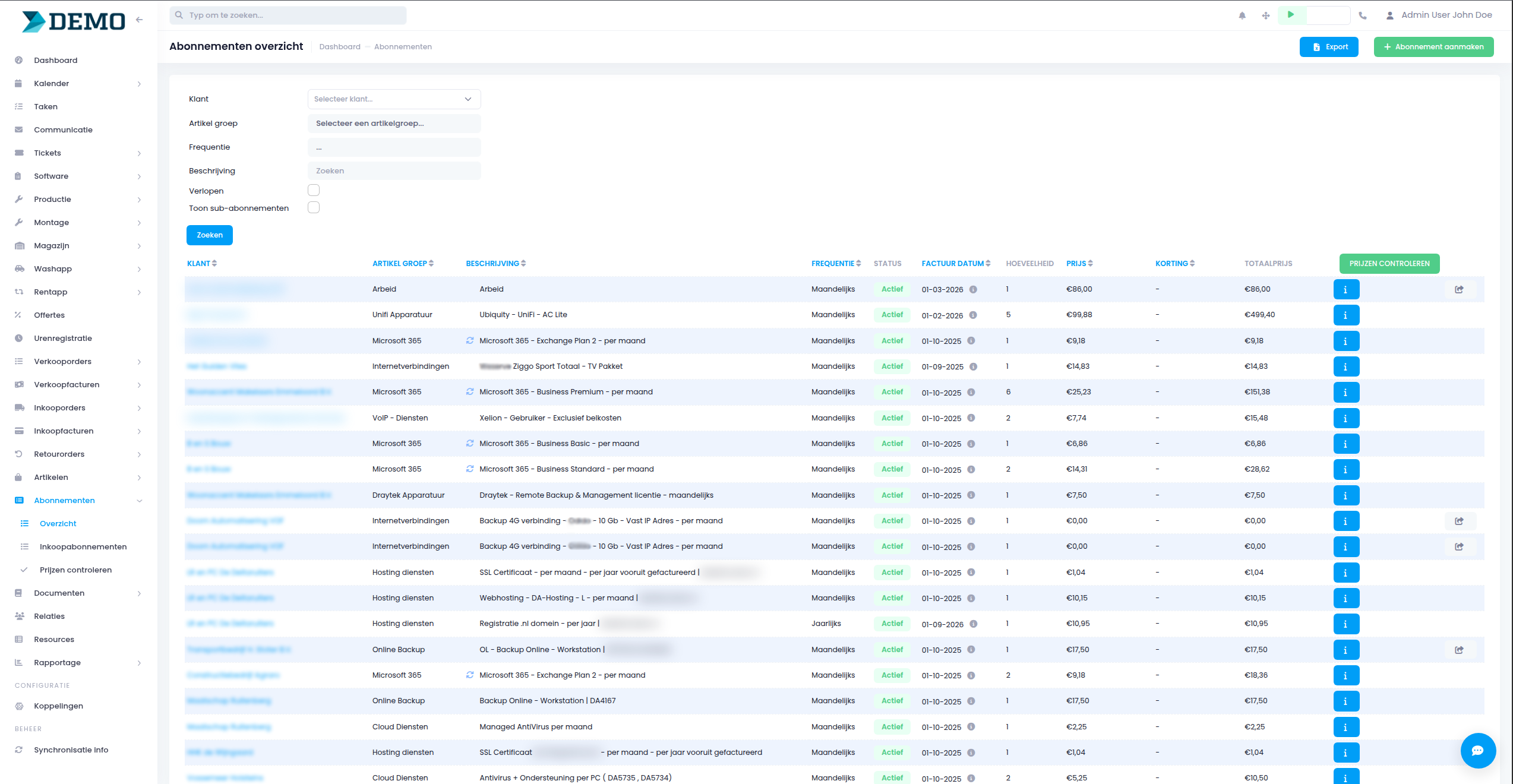Open the chat bubble widget
Viewport: 1513px width, 784px height.
click(1478, 751)
